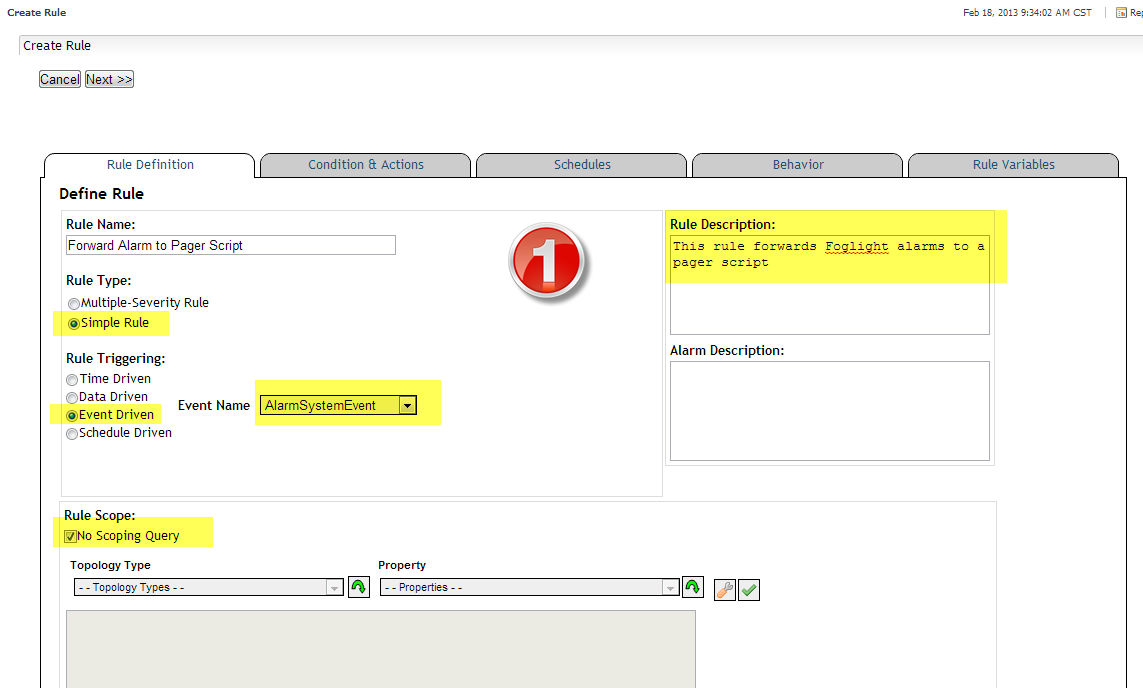Image resolution: width=1143 pixels, height=688 pixels.
Task: Switch to the Condition & Actions tab
Action: click(365, 165)
